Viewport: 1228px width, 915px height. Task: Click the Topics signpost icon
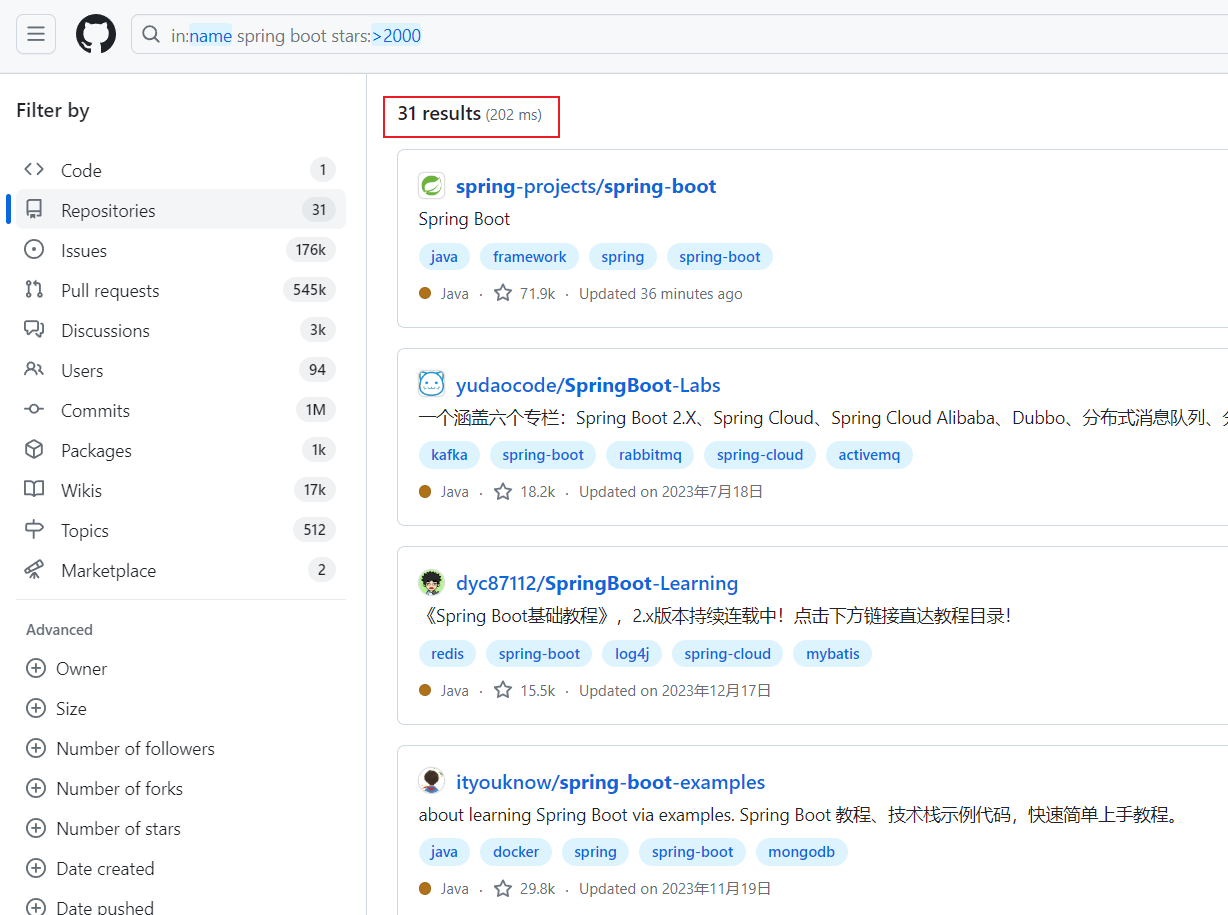[x=34, y=529]
